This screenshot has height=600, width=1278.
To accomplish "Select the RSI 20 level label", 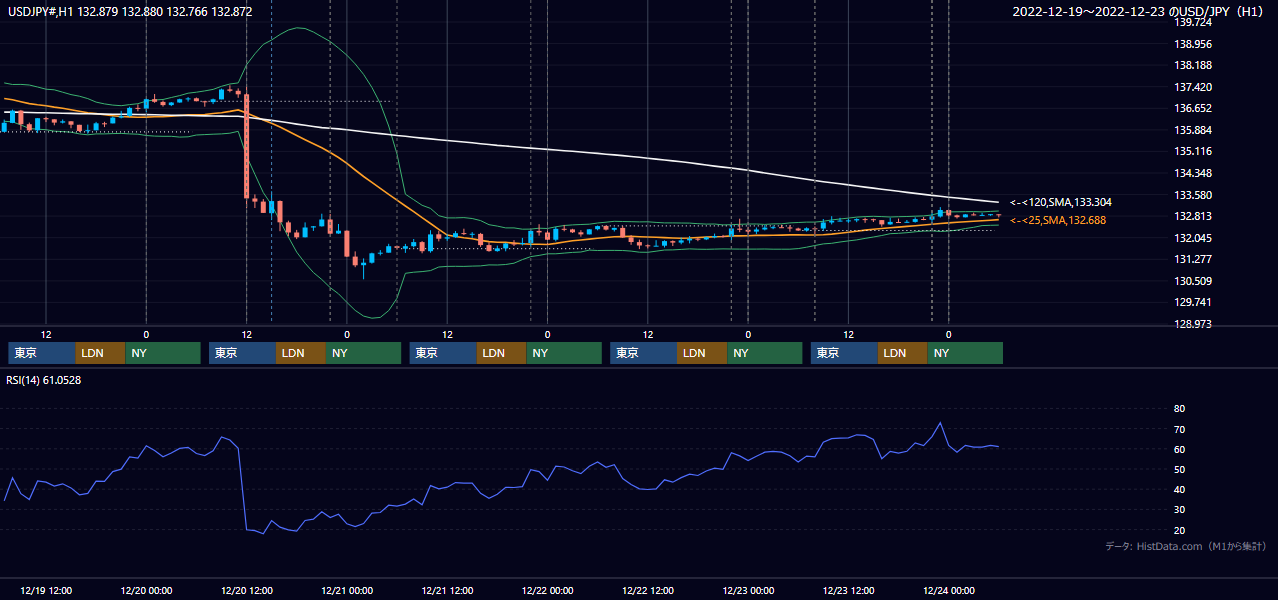I will (x=1179, y=530).
